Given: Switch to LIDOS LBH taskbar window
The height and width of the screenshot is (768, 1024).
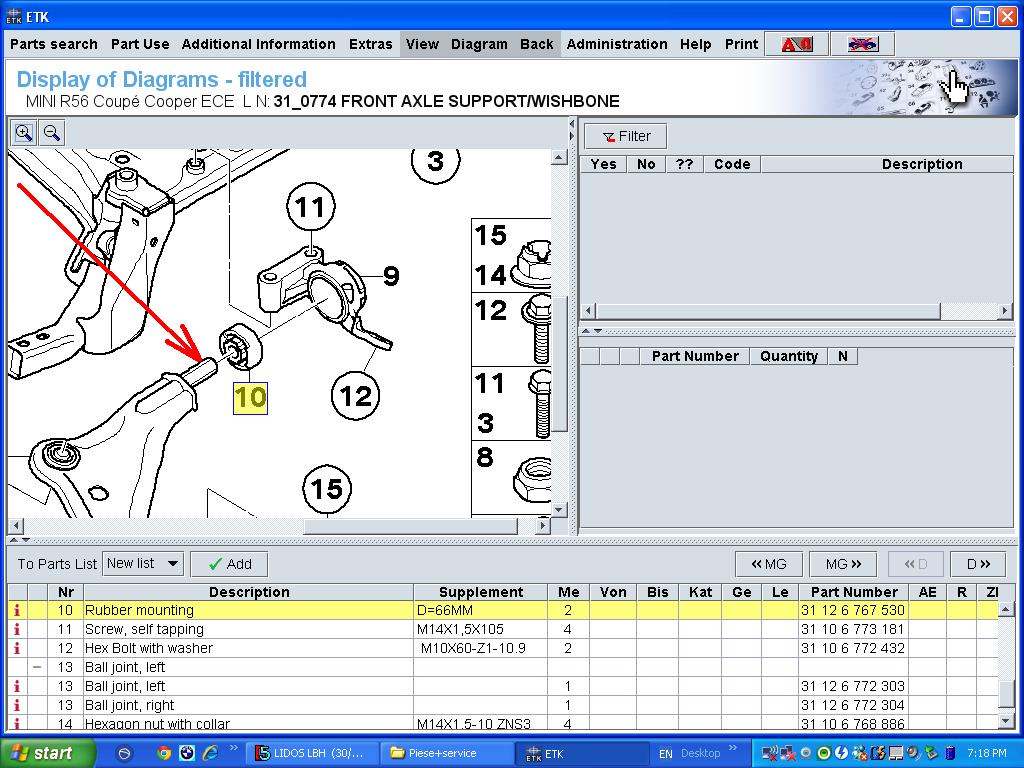Looking at the screenshot, I should [312, 753].
